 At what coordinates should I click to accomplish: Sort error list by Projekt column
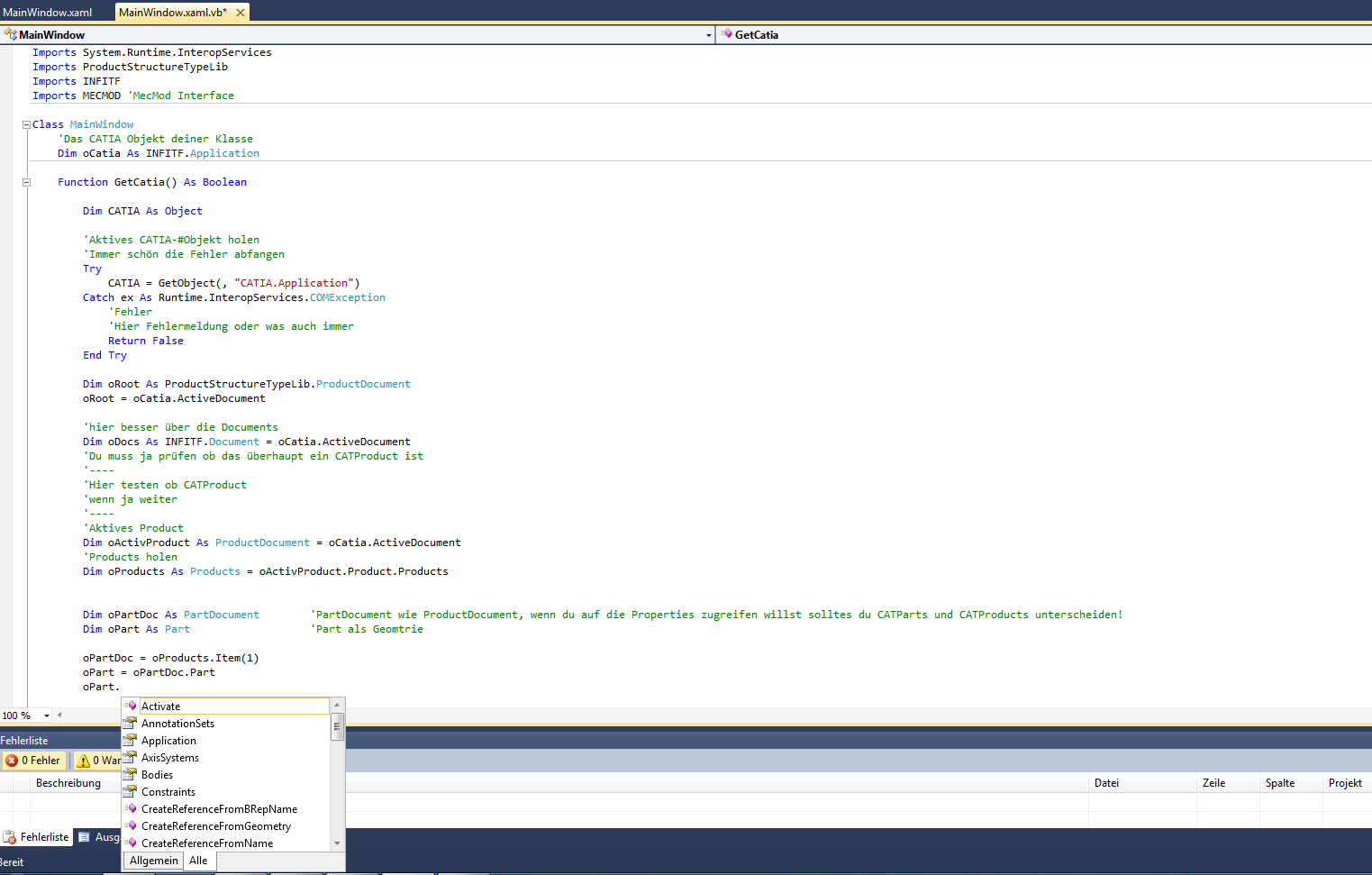[1348, 783]
